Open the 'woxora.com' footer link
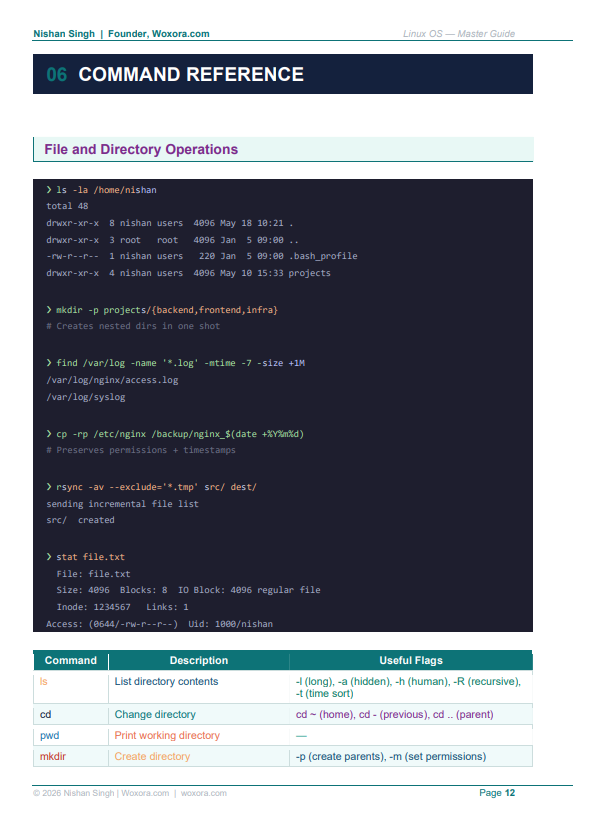592x820 pixels. pos(204,793)
